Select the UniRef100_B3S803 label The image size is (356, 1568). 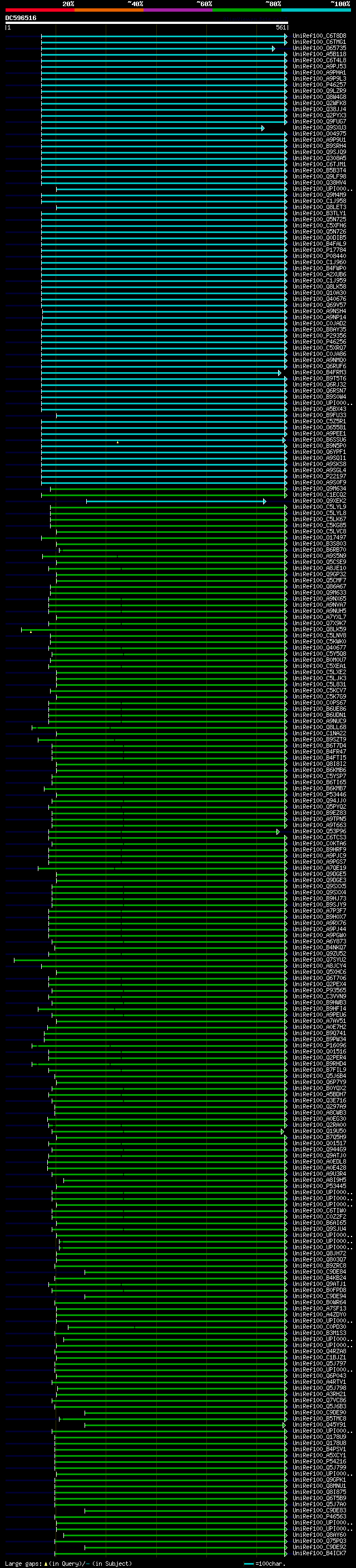pos(319,543)
